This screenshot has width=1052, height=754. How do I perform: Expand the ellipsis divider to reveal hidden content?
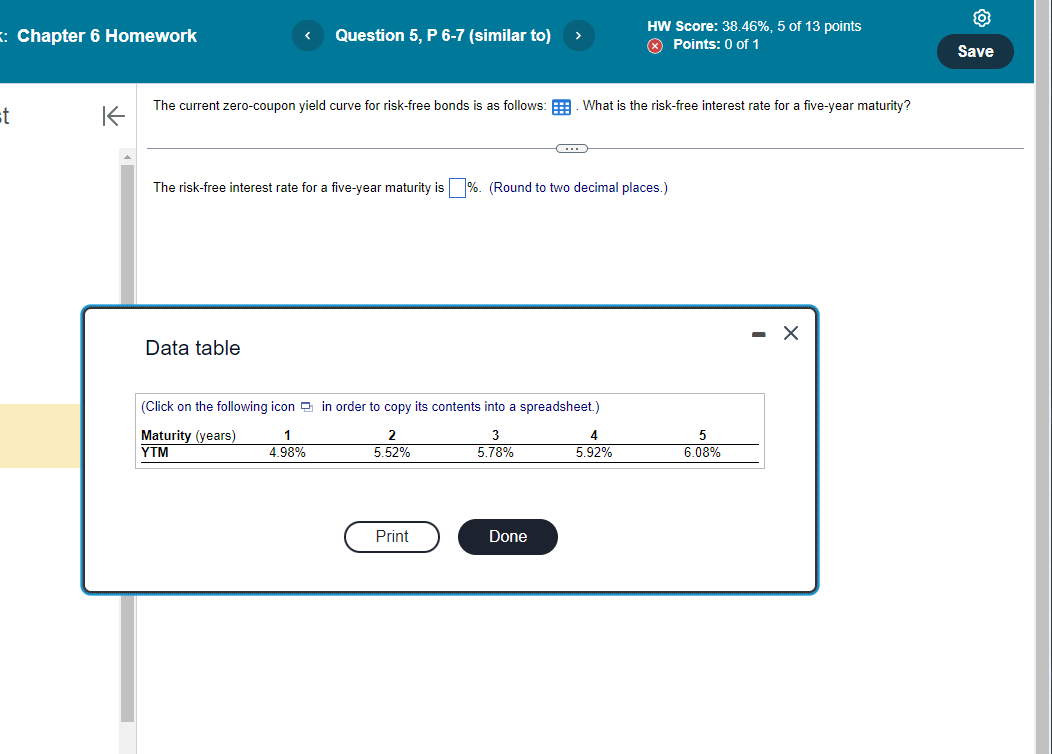[571, 148]
